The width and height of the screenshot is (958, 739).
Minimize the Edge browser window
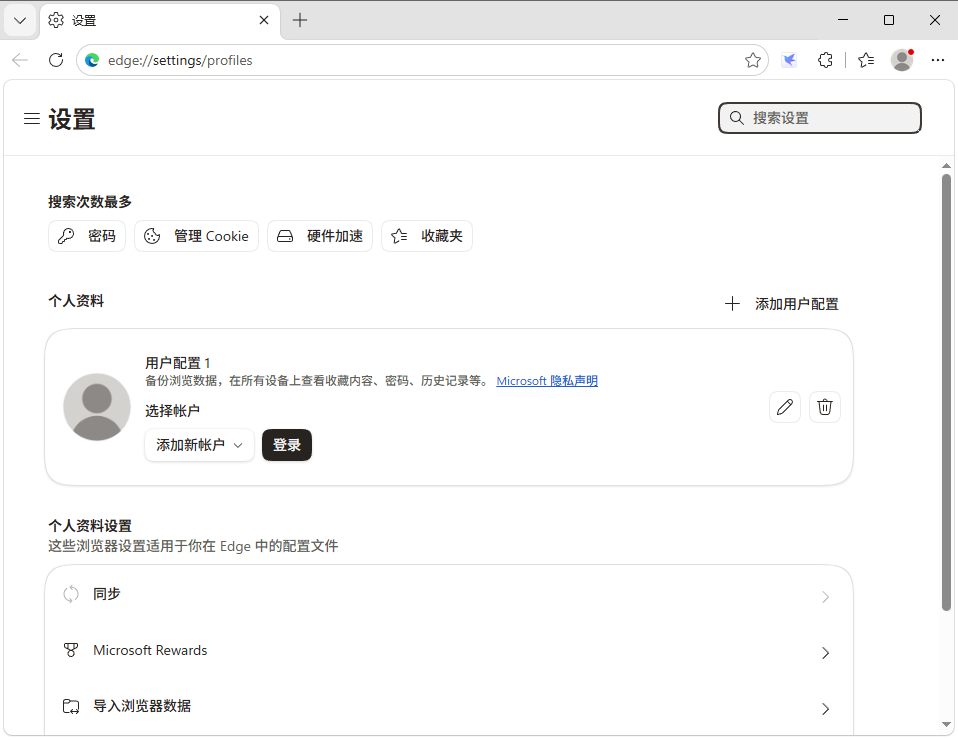(x=843, y=20)
